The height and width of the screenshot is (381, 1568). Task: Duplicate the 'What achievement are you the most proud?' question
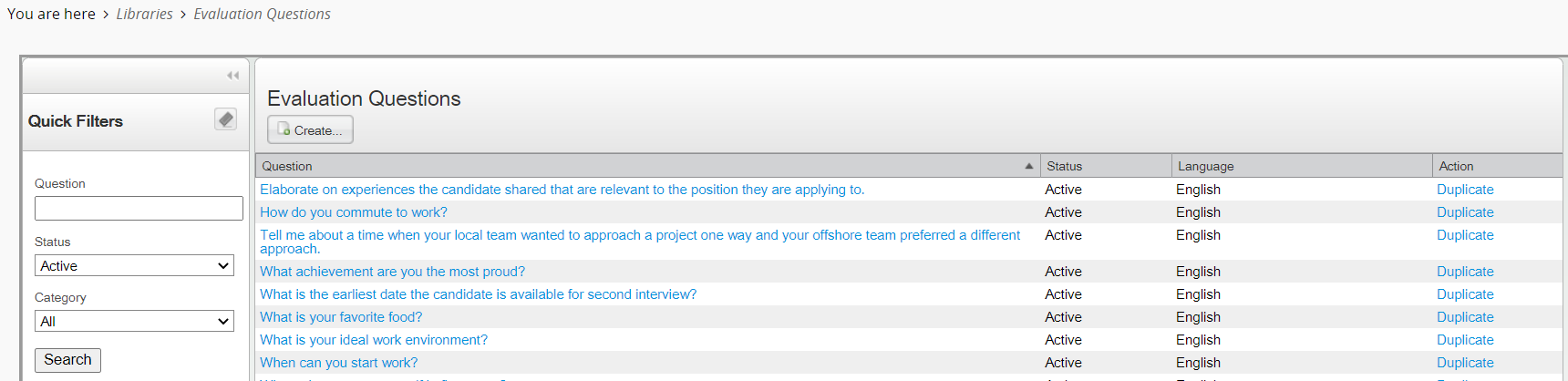tap(1465, 272)
